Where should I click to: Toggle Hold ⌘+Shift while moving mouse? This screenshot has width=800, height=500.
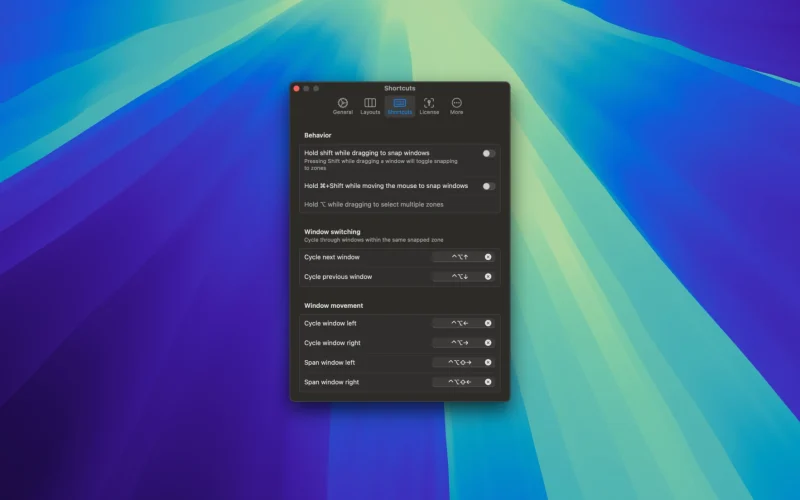pyautogui.click(x=488, y=186)
